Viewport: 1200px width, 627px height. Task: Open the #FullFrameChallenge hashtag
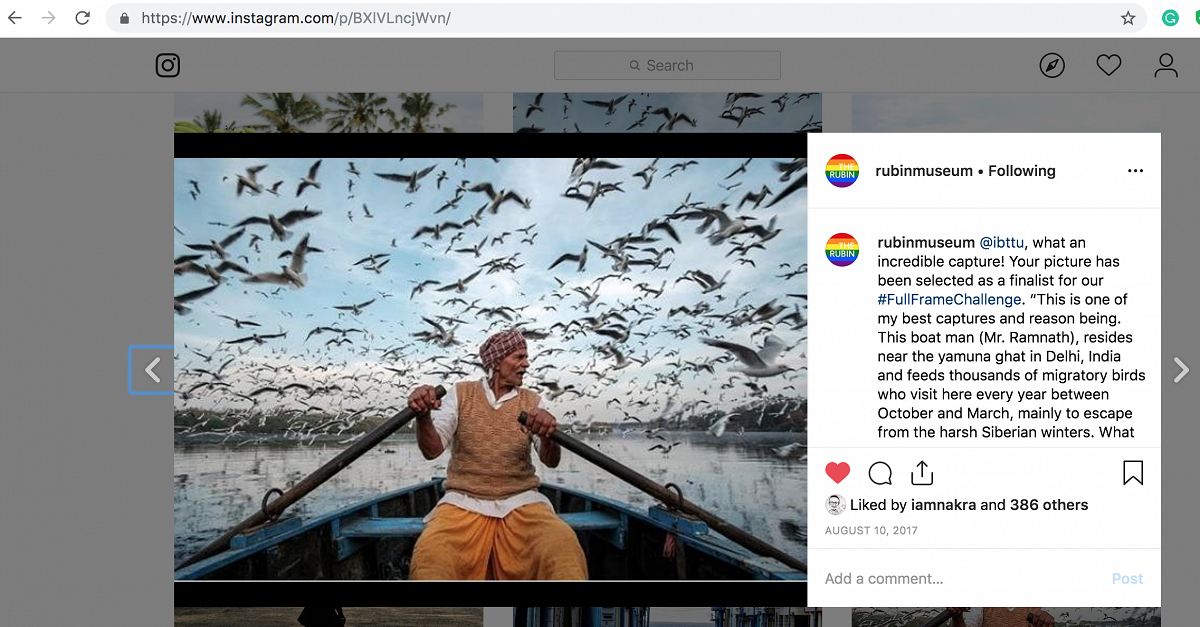click(950, 299)
